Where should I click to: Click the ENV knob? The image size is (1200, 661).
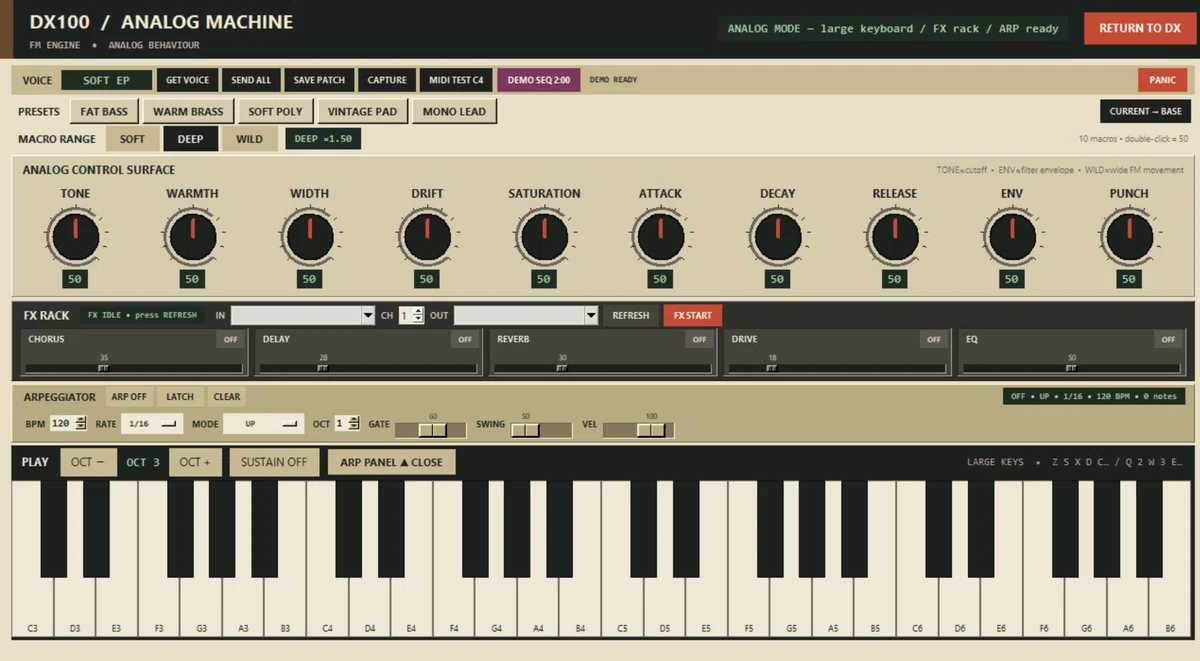(x=1011, y=237)
